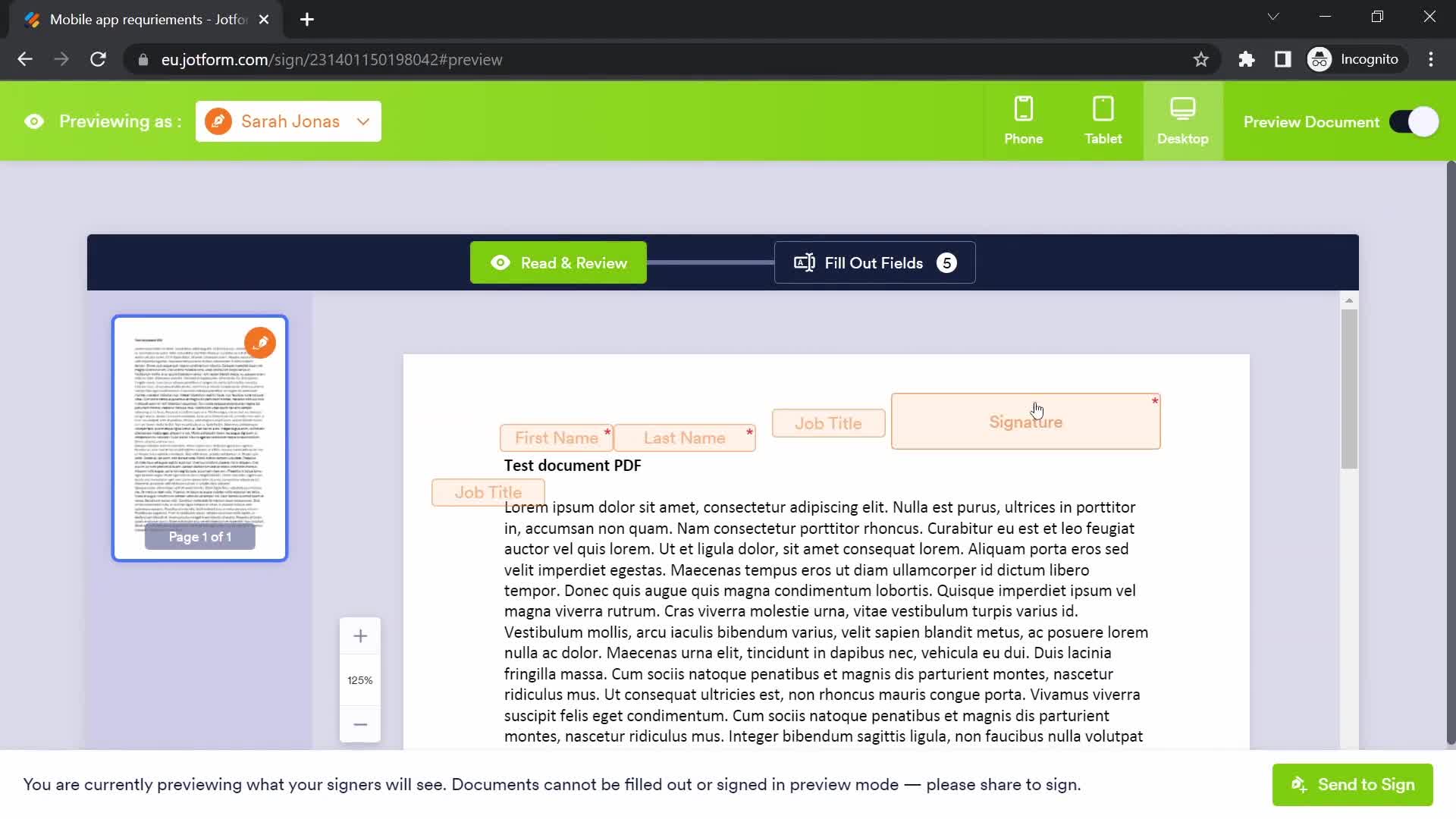Switch to Desktop preview mode
The width and height of the screenshot is (1456, 819).
1183,121
